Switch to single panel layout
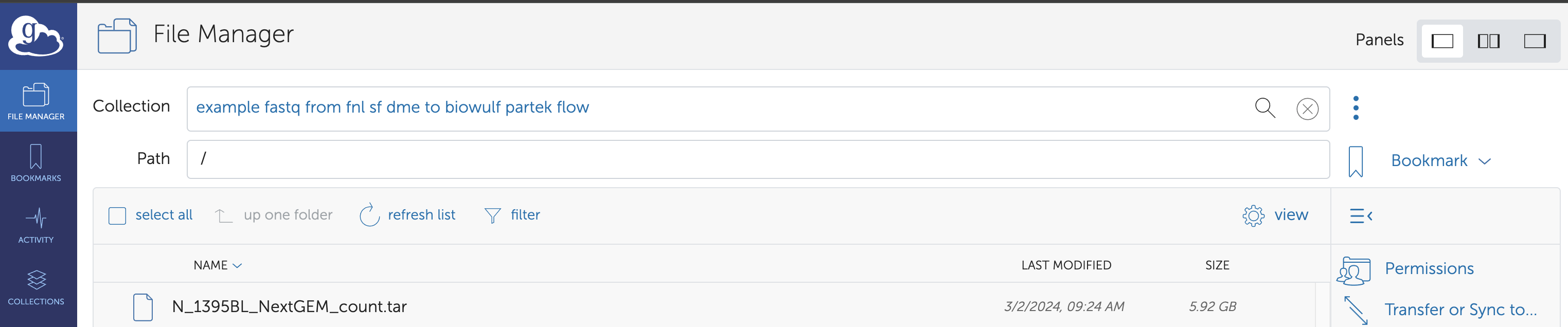The image size is (1568, 327). (x=1442, y=41)
